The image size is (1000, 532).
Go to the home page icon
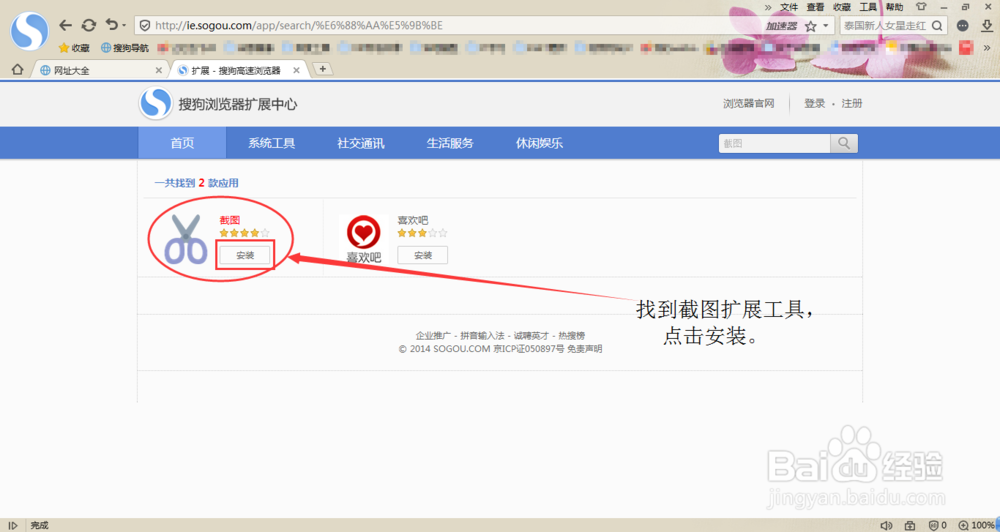(17, 70)
